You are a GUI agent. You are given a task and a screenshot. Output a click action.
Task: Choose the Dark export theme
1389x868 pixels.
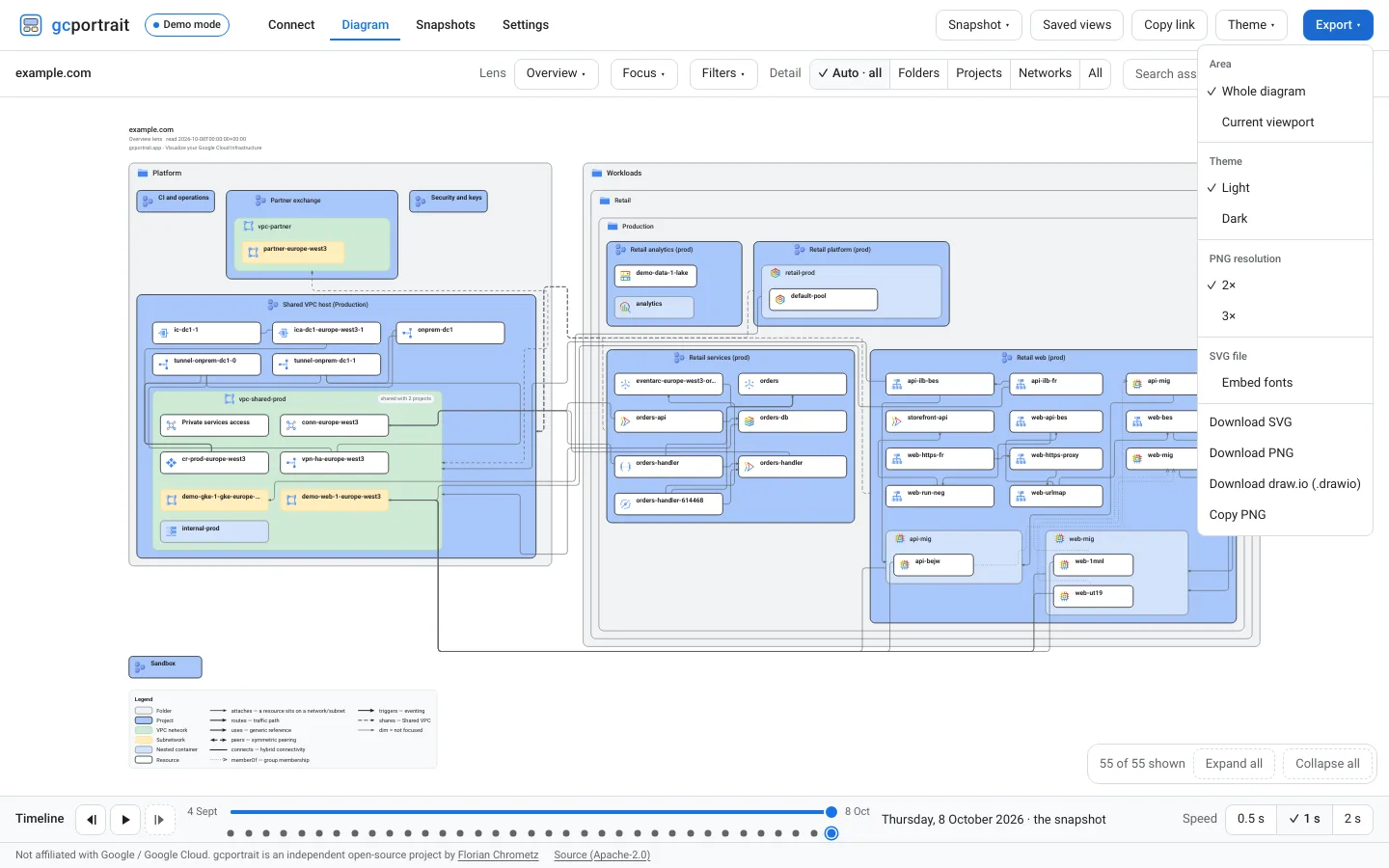tap(1285, 219)
